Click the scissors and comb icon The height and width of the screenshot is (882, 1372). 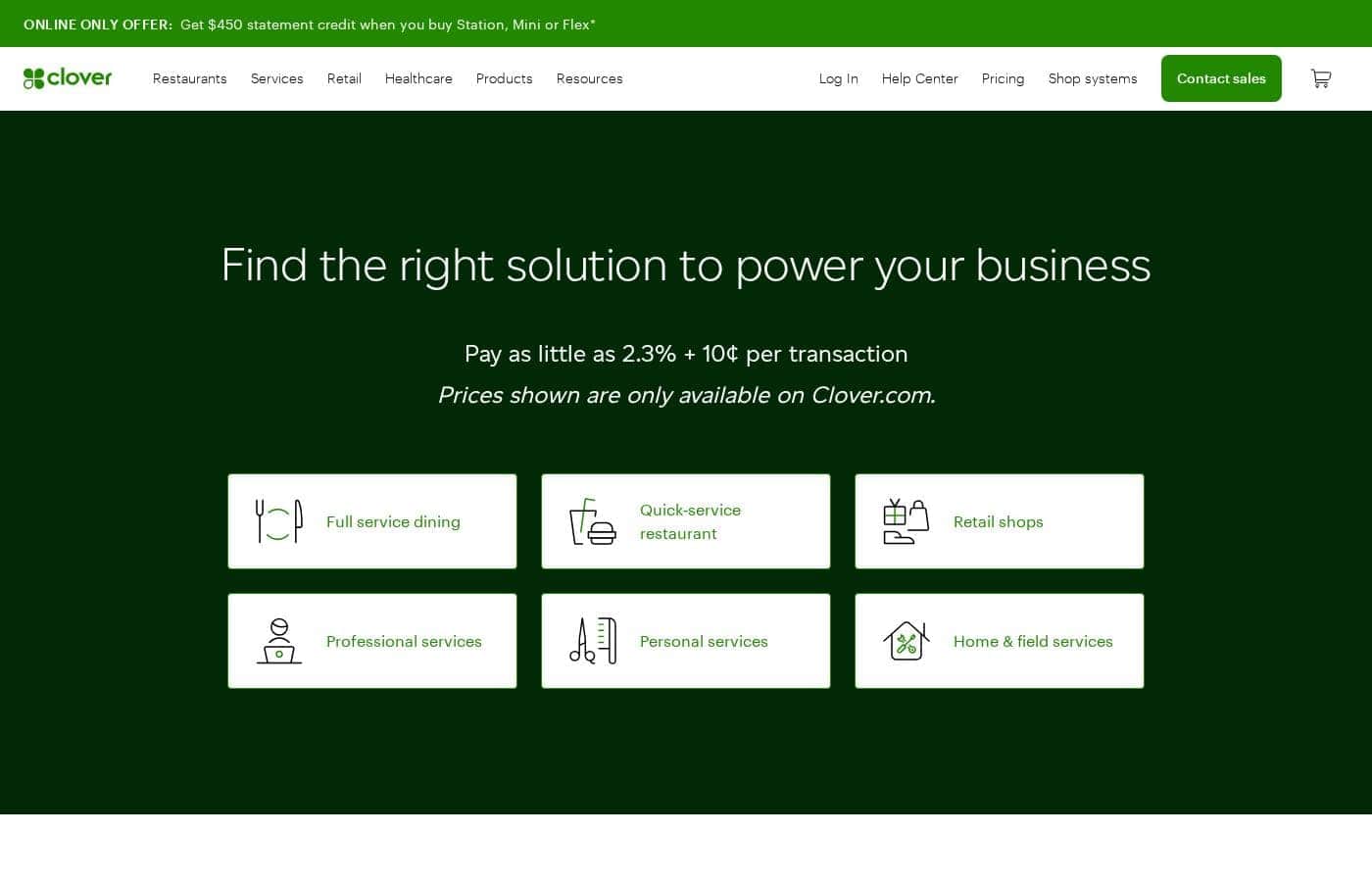[x=593, y=641]
